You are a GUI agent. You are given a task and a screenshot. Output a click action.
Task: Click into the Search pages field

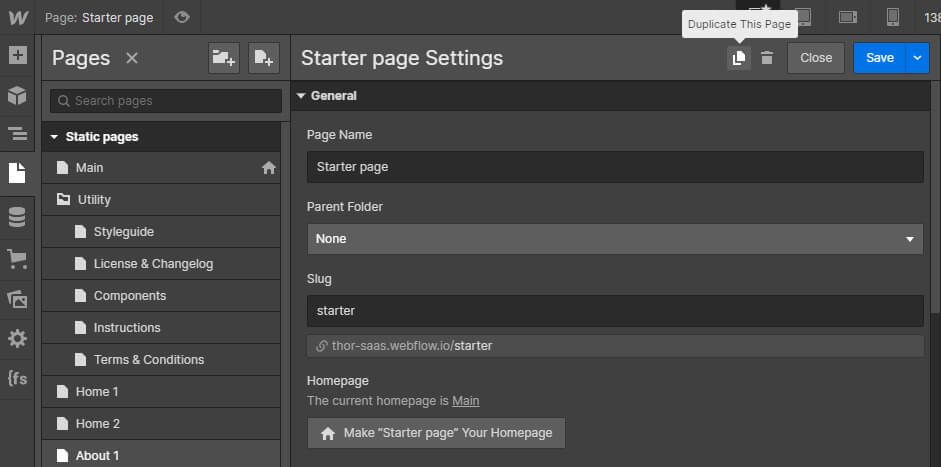tap(166, 101)
